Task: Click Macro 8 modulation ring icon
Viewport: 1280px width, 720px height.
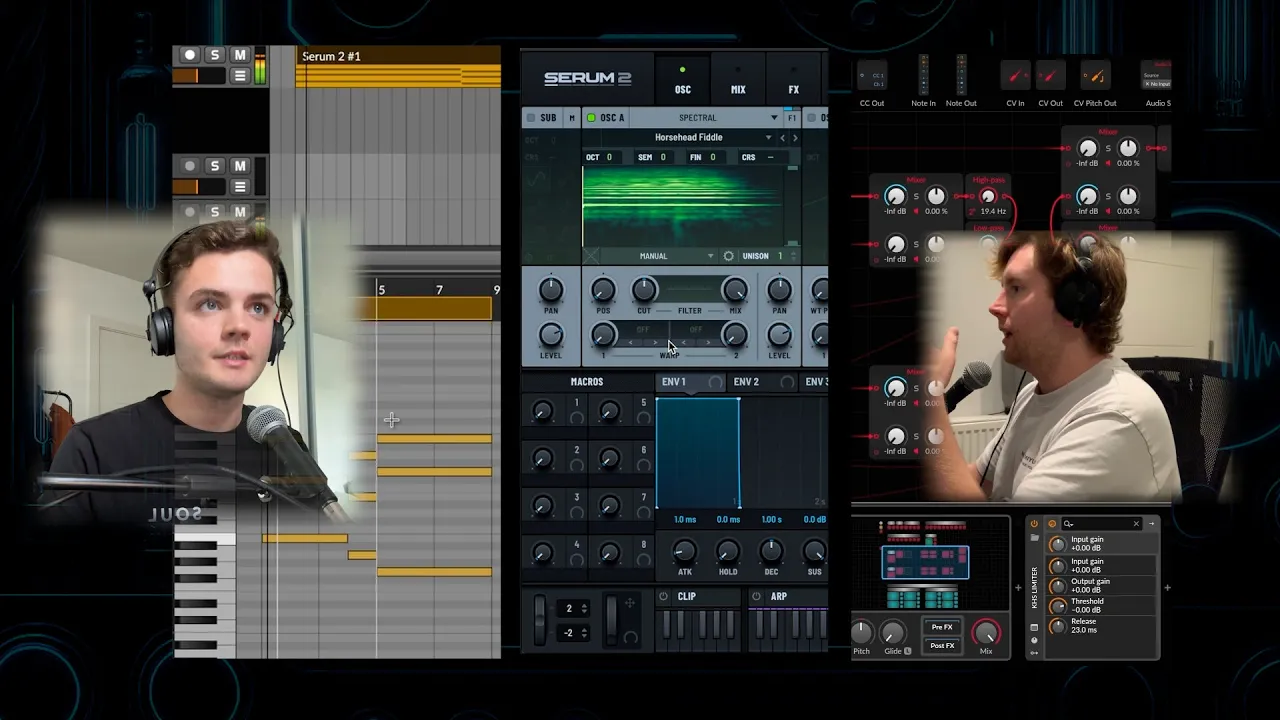Action: tap(644, 560)
